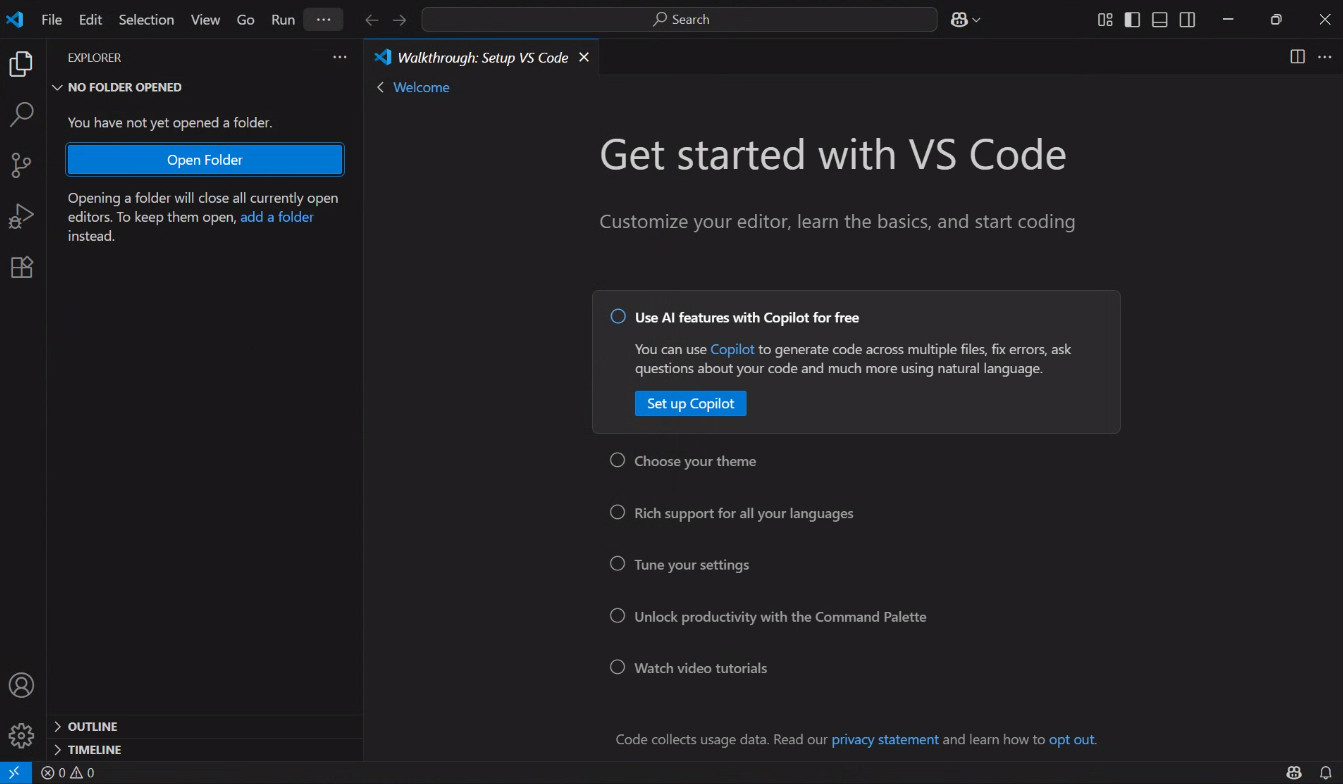This screenshot has height=784, width=1343.
Task: Open Copilot status icon in status bar
Action: 1294,773
